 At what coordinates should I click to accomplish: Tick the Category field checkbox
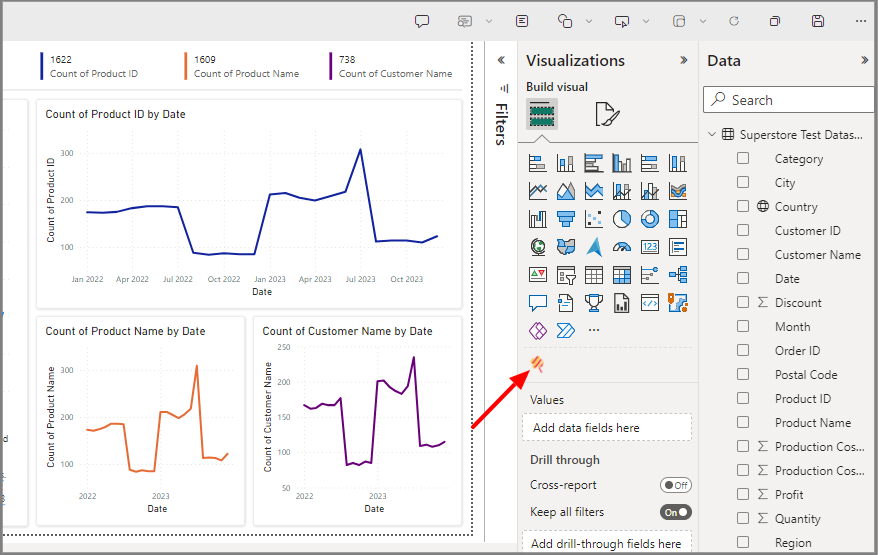[x=743, y=158]
